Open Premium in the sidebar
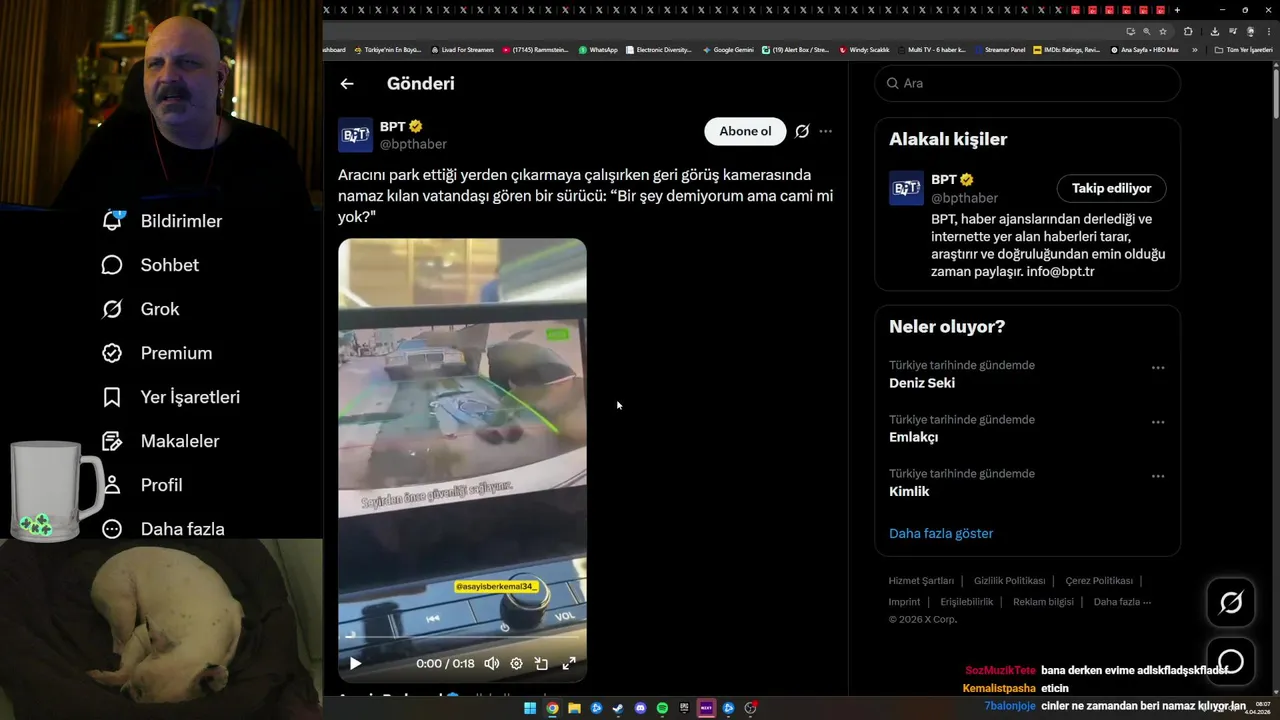Screen dimensions: 1280x720 pos(157,353)
